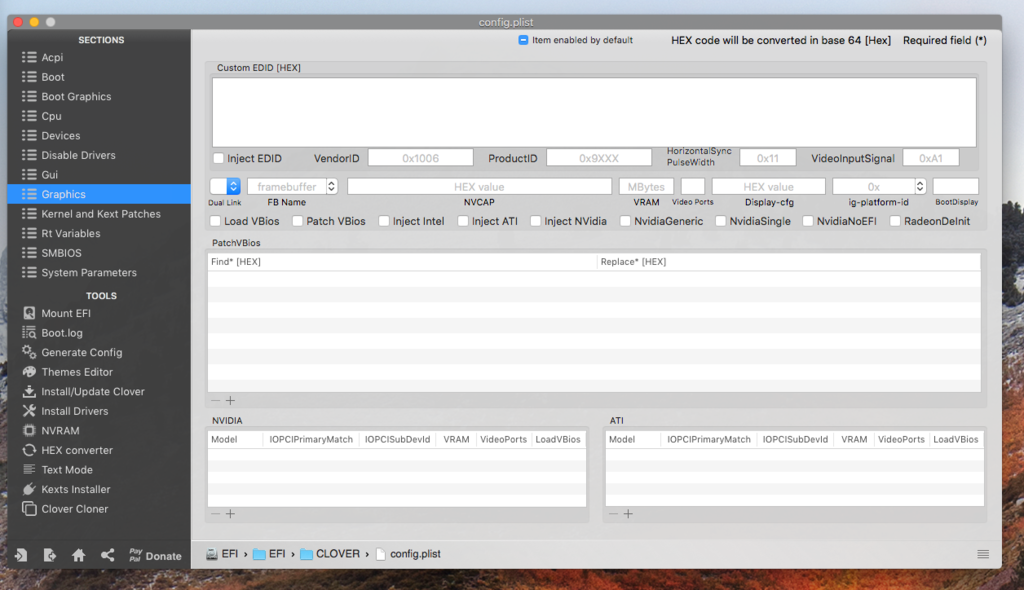
Task: Click the share icon in bottom toolbar
Action: click(107, 555)
